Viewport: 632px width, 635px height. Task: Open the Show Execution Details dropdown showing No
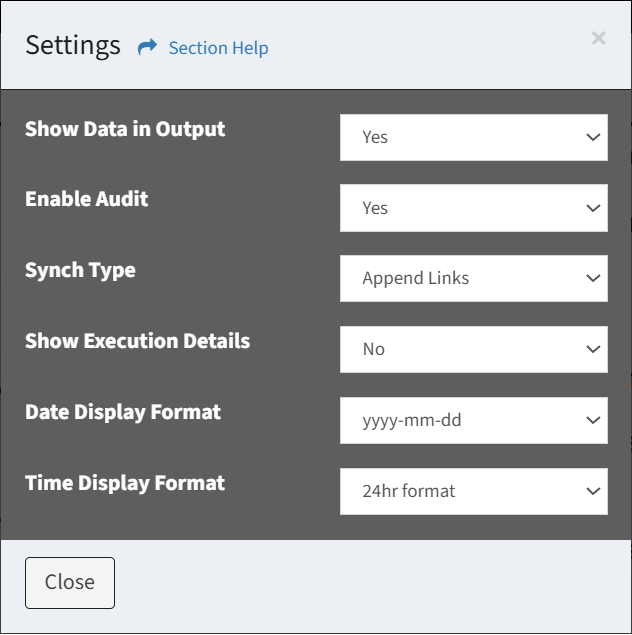click(474, 349)
